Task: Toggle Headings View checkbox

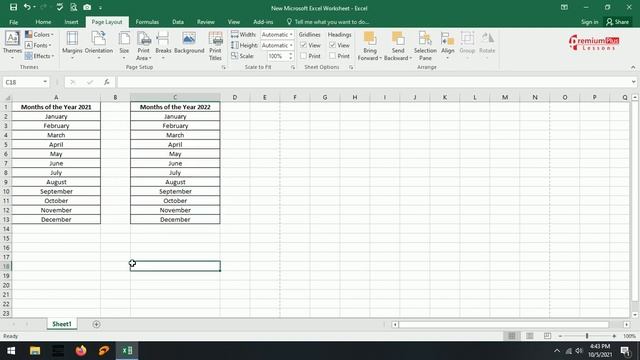Action: click(x=332, y=45)
